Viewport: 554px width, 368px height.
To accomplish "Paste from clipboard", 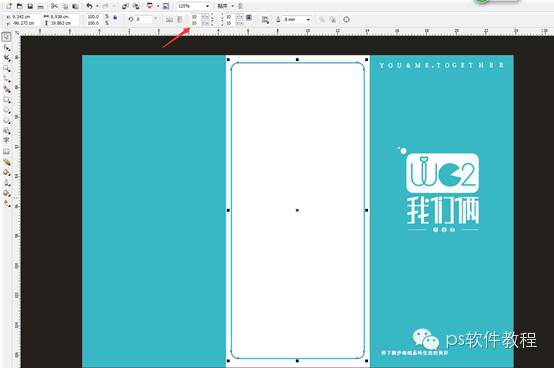I will [75, 6].
